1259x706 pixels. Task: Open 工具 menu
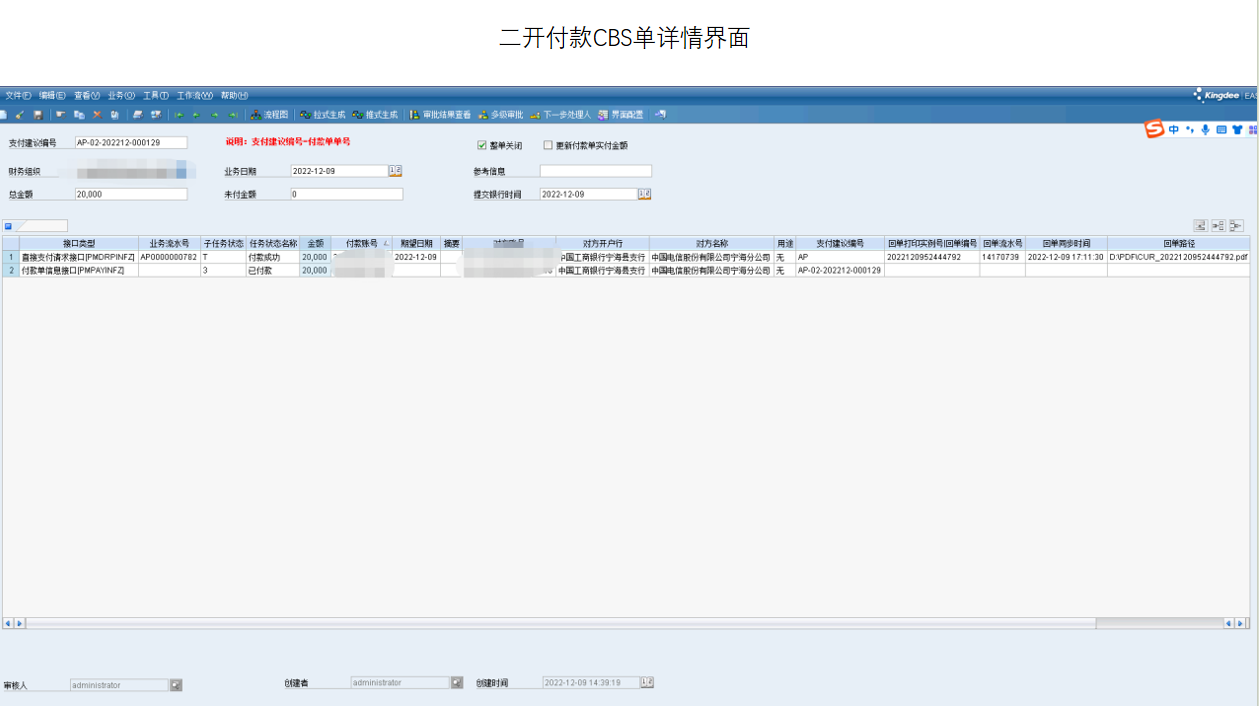click(156, 96)
